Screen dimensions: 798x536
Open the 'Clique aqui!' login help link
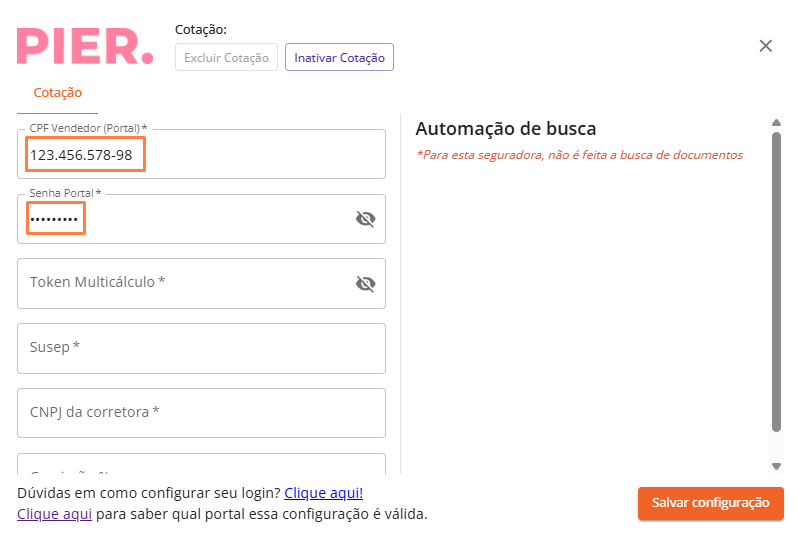323,493
